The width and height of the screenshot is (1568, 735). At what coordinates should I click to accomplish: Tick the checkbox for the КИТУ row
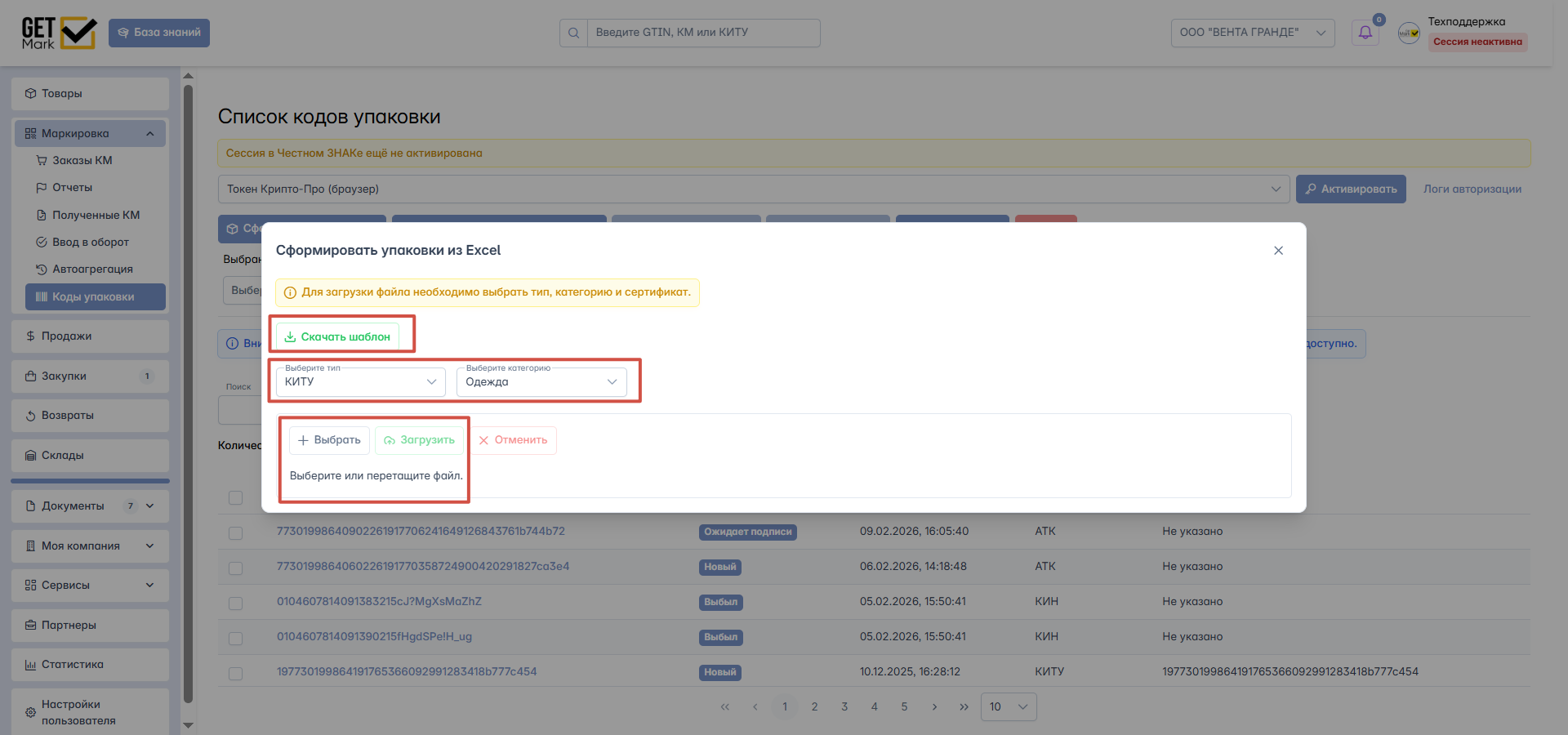pyautogui.click(x=236, y=673)
